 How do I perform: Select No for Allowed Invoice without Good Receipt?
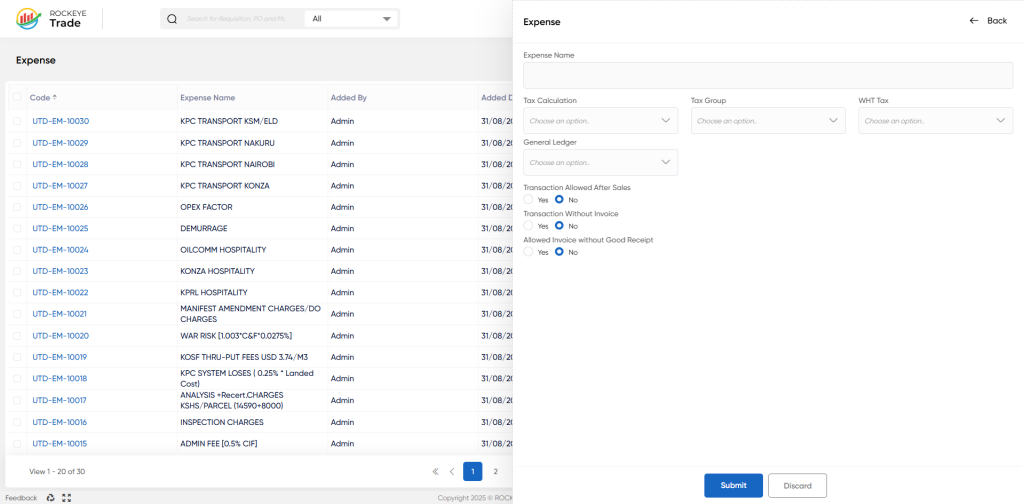[x=559, y=251]
